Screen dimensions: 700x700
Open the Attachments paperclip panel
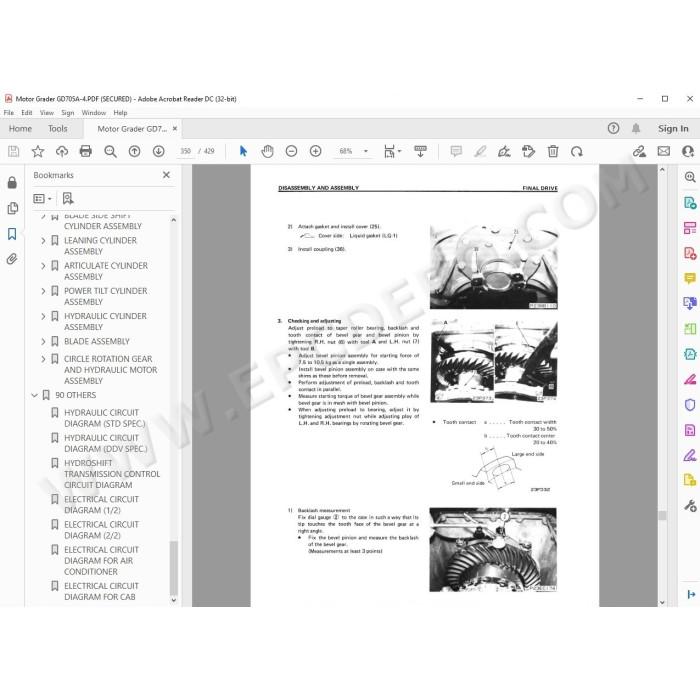point(12,259)
